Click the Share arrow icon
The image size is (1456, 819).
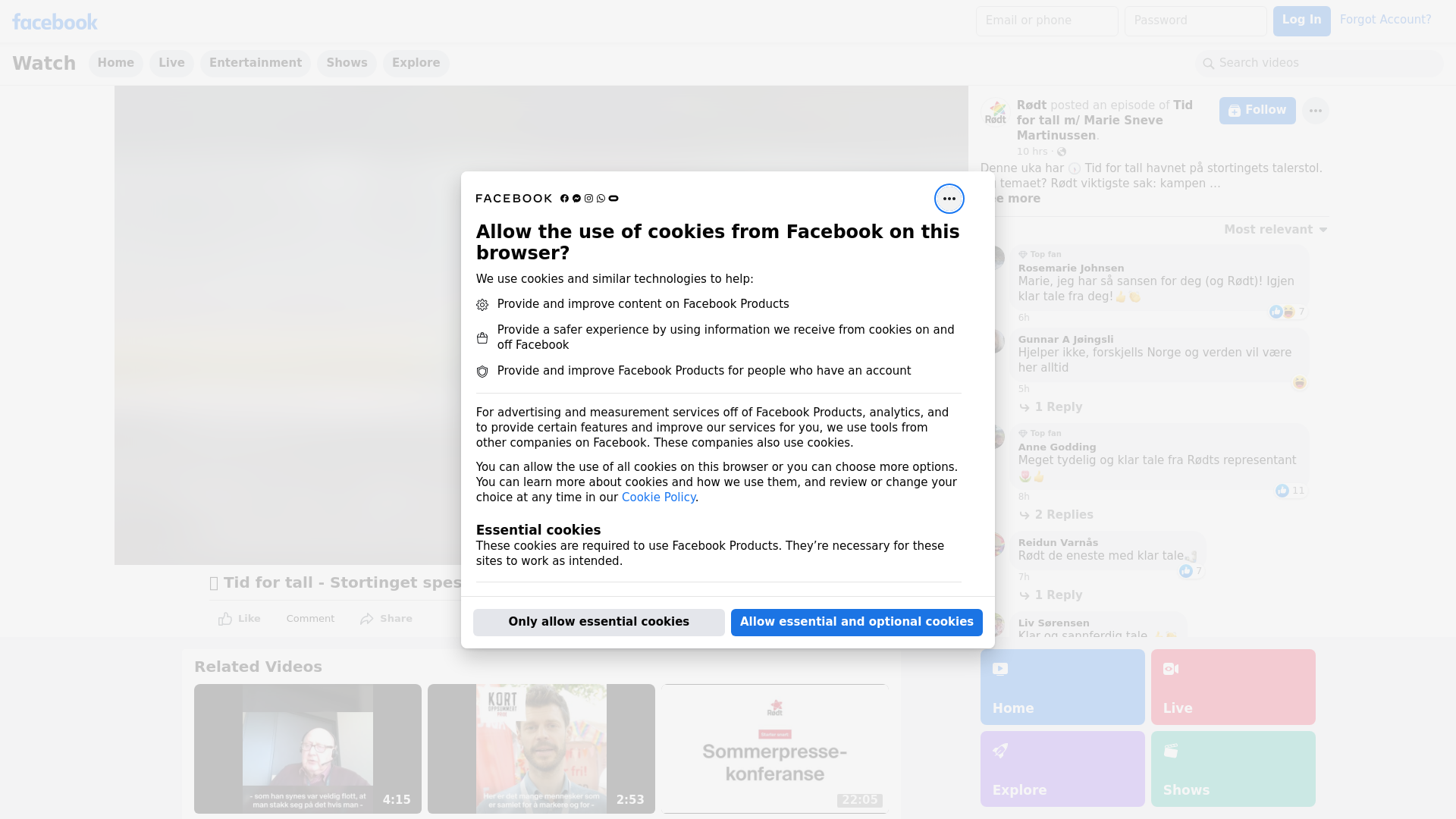click(367, 619)
